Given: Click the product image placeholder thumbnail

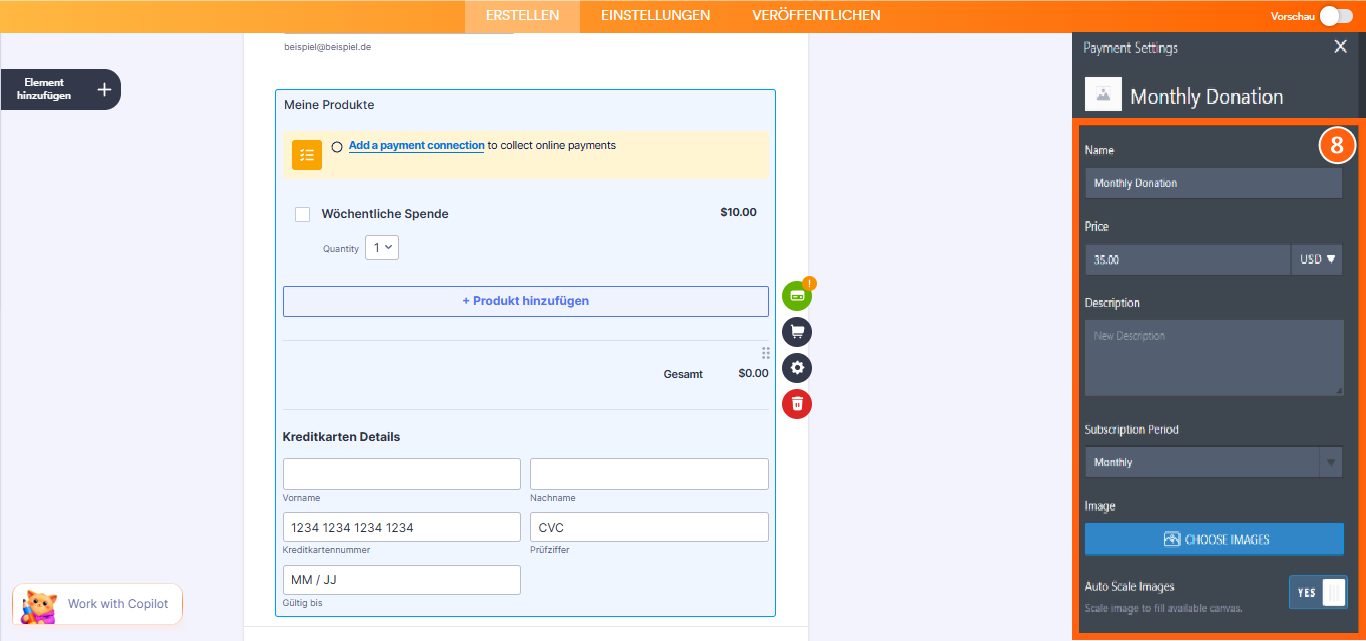Looking at the screenshot, I should point(1103,94).
